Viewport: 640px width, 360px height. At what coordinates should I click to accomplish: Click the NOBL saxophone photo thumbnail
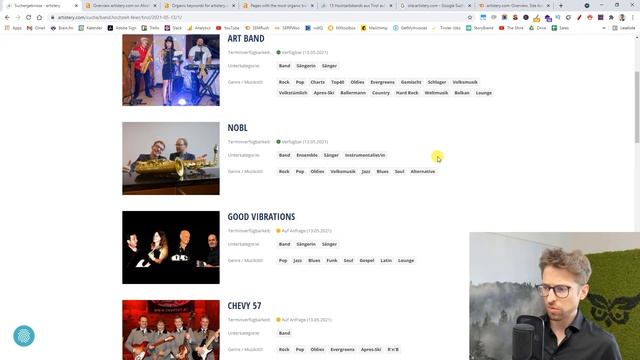tap(171, 158)
